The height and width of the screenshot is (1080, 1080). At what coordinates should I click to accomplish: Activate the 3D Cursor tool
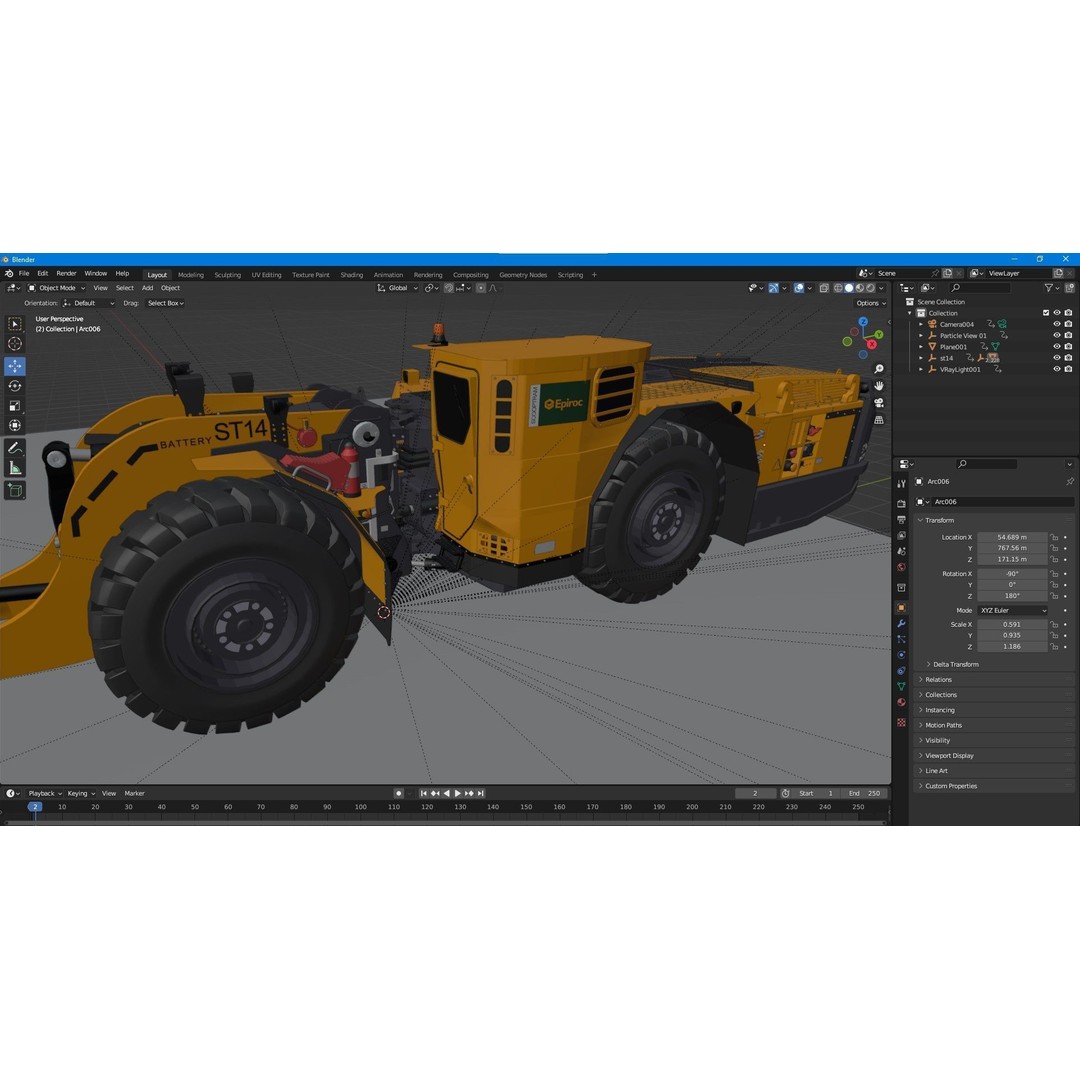14,344
